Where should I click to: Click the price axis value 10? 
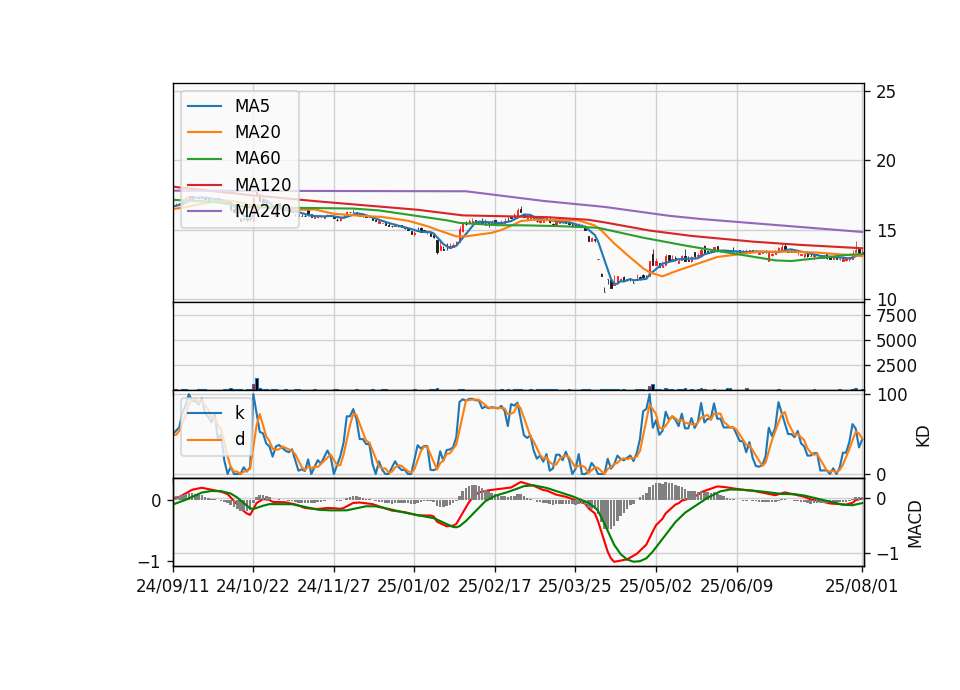tap(885, 300)
